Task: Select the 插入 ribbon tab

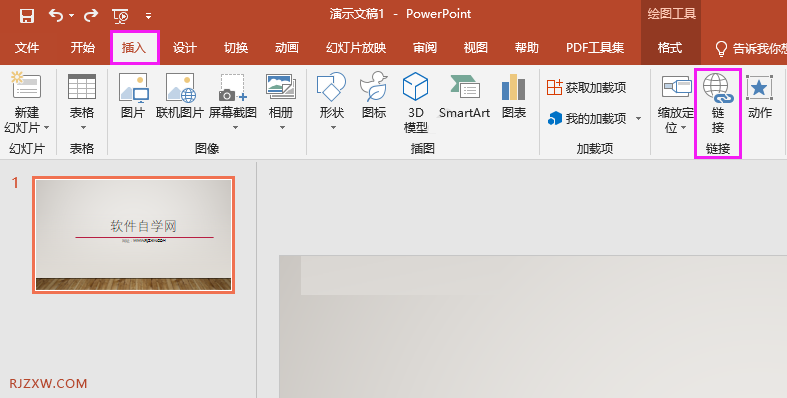Action: point(134,48)
